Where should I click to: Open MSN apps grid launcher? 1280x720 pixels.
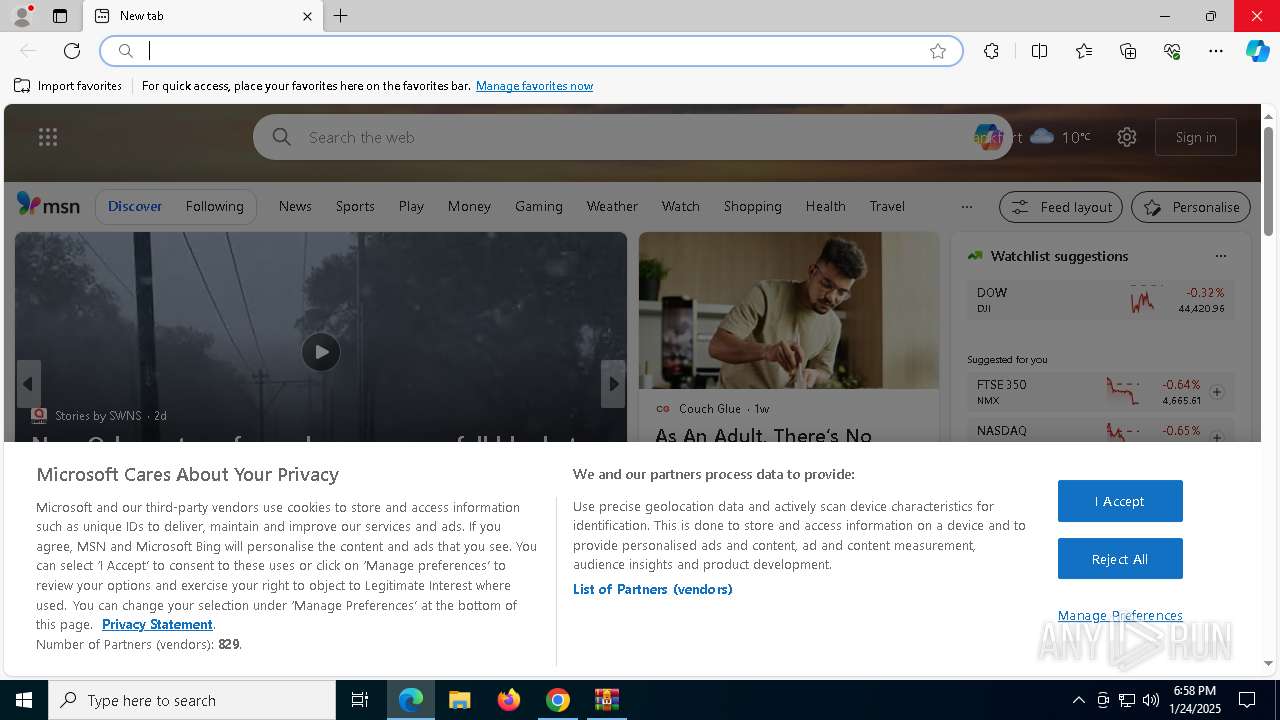(48, 137)
